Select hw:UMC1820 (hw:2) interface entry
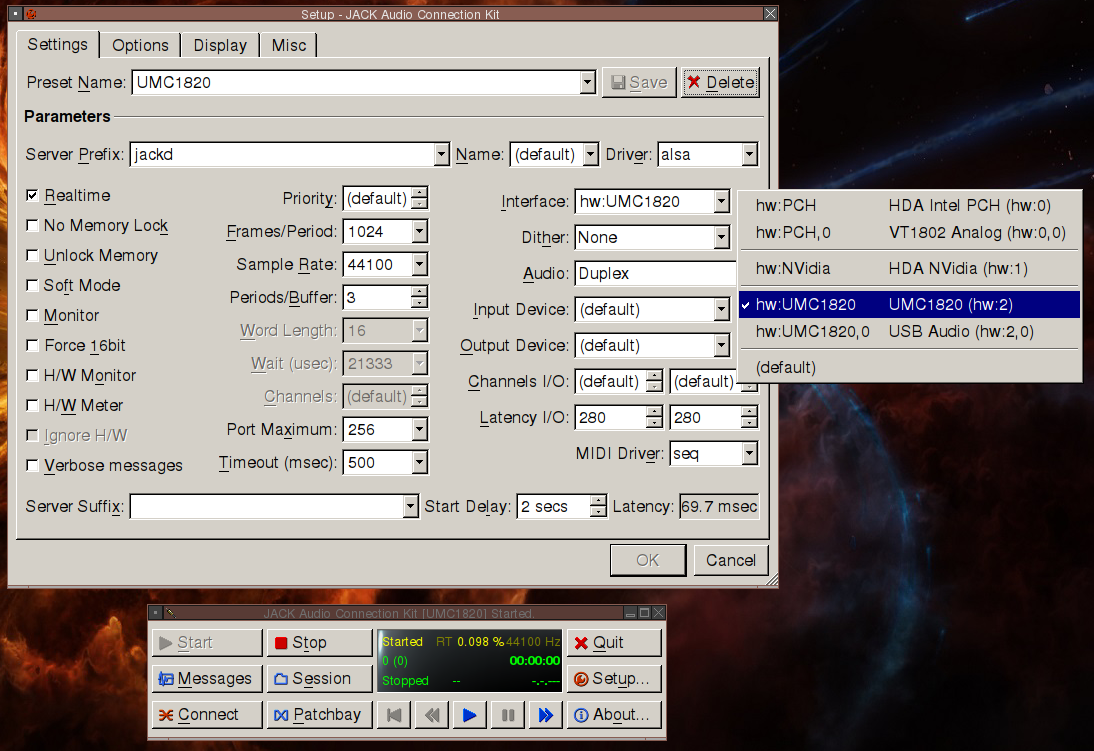The height and width of the screenshot is (751, 1094). (909, 304)
